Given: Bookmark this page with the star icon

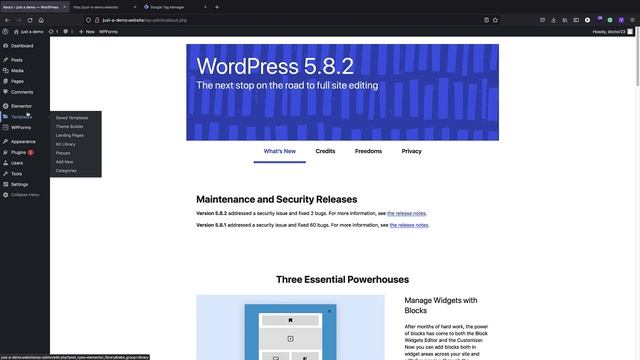Looking at the screenshot, I should click(x=495, y=20).
